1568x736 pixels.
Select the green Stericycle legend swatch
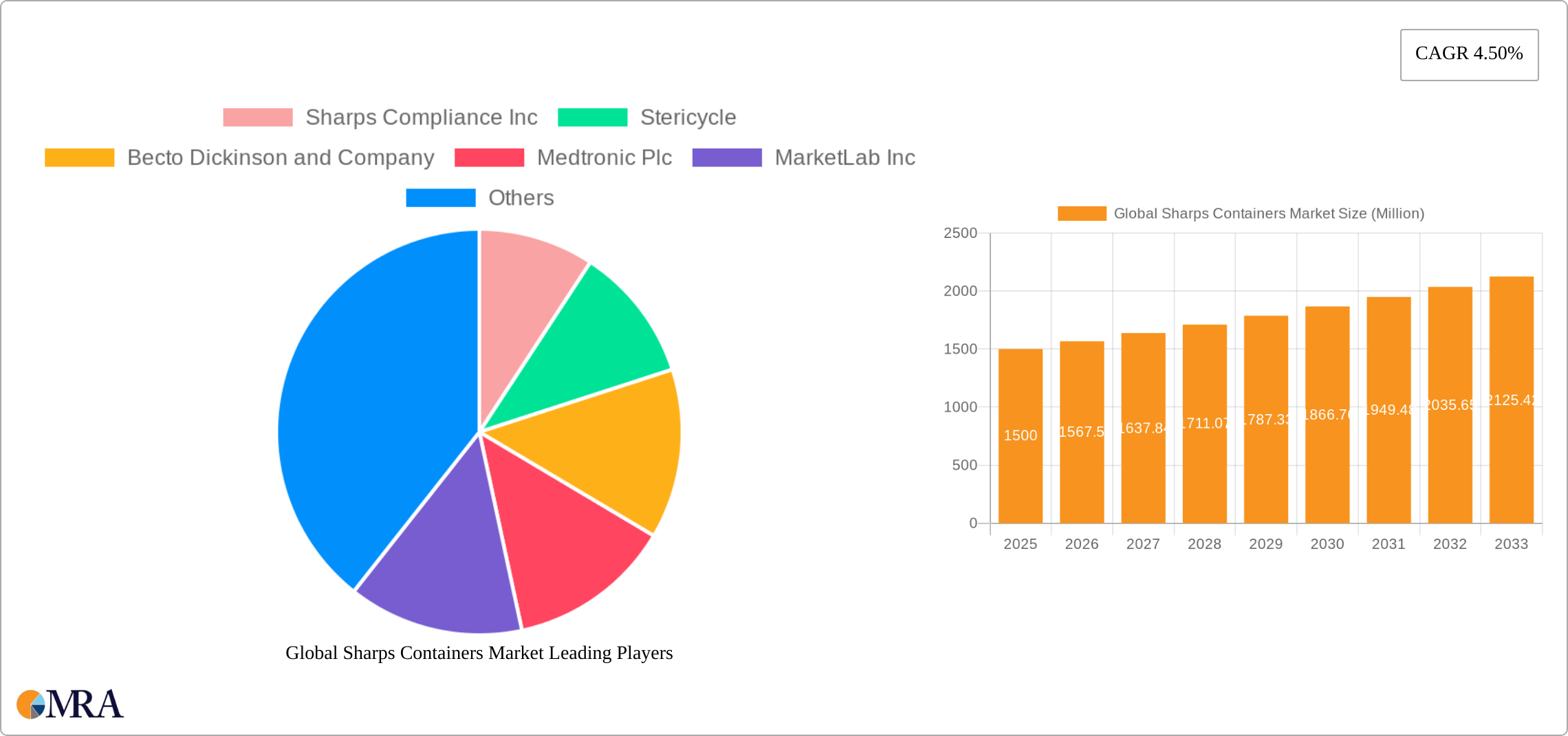pos(593,117)
